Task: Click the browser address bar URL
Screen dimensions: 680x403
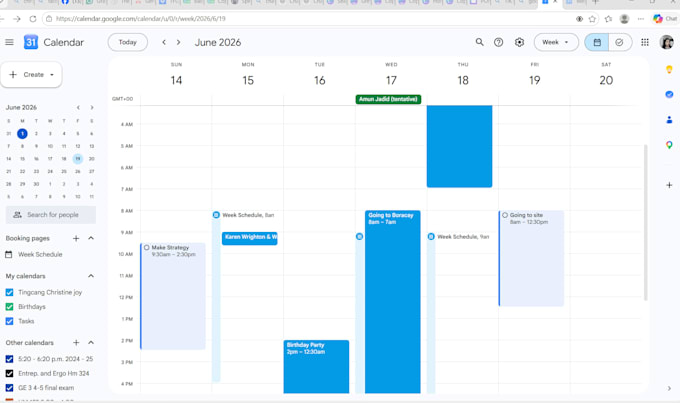Action: pos(141,19)
